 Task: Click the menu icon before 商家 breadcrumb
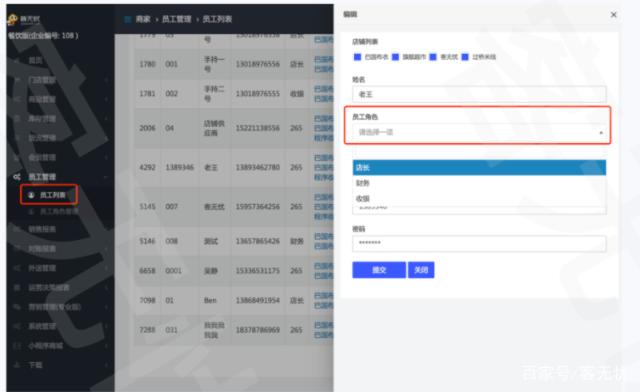[127, 19]
